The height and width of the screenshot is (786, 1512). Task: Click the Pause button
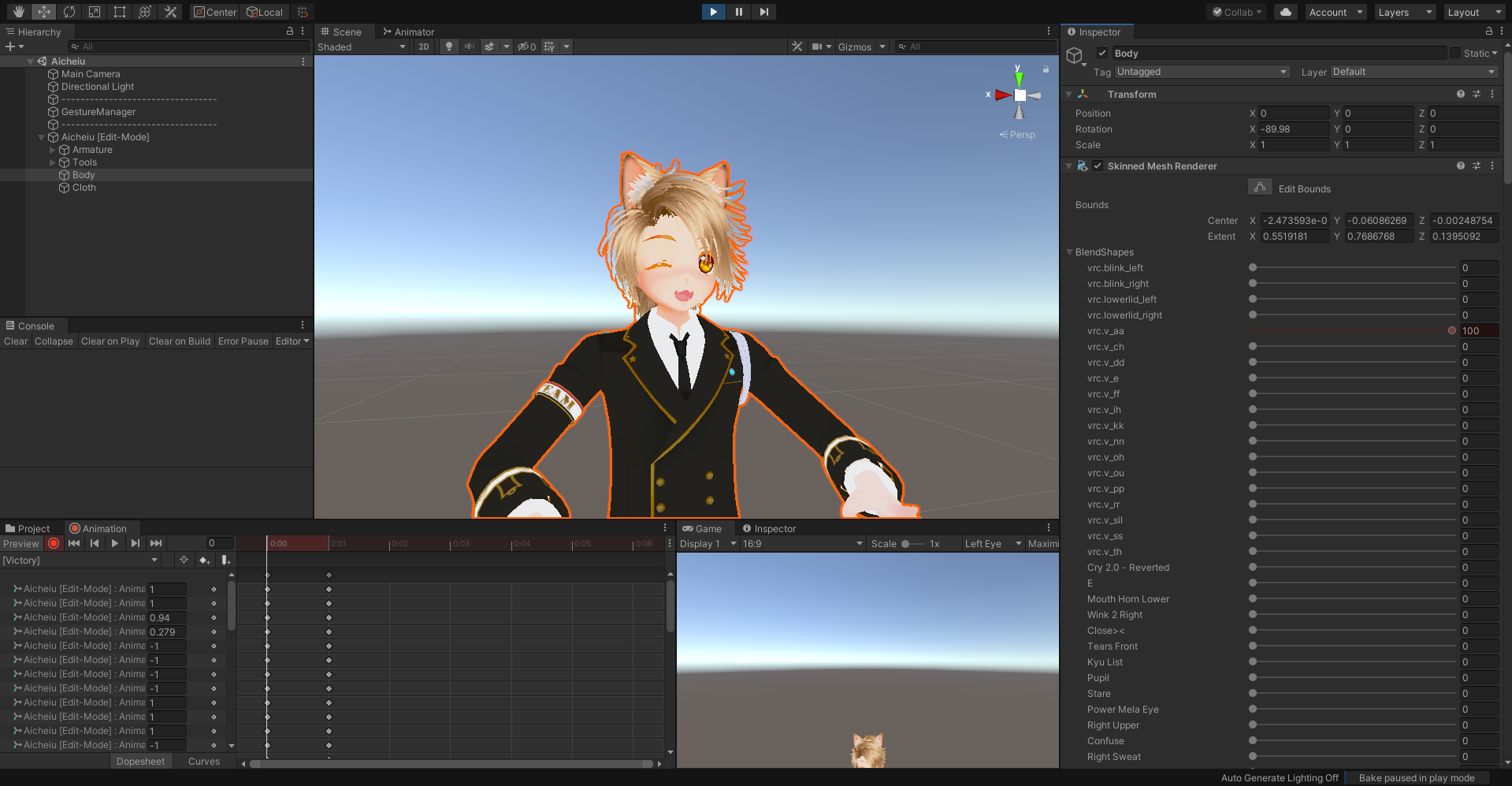(738, 12)
